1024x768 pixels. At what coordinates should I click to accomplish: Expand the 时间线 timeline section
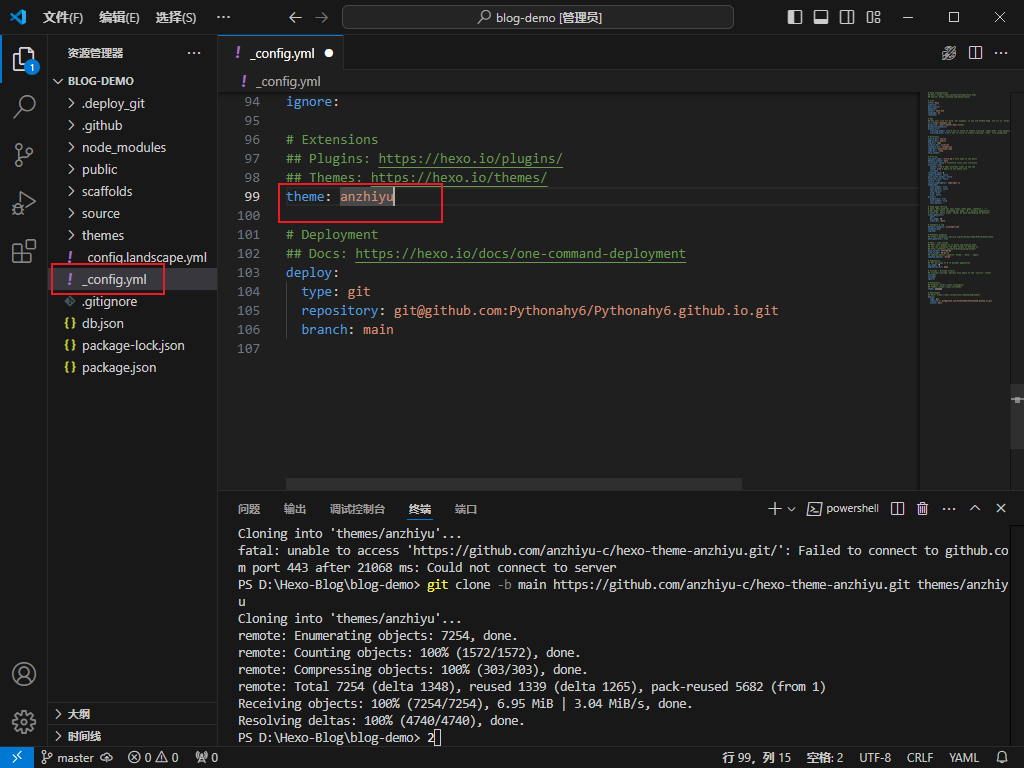point(133,736)
